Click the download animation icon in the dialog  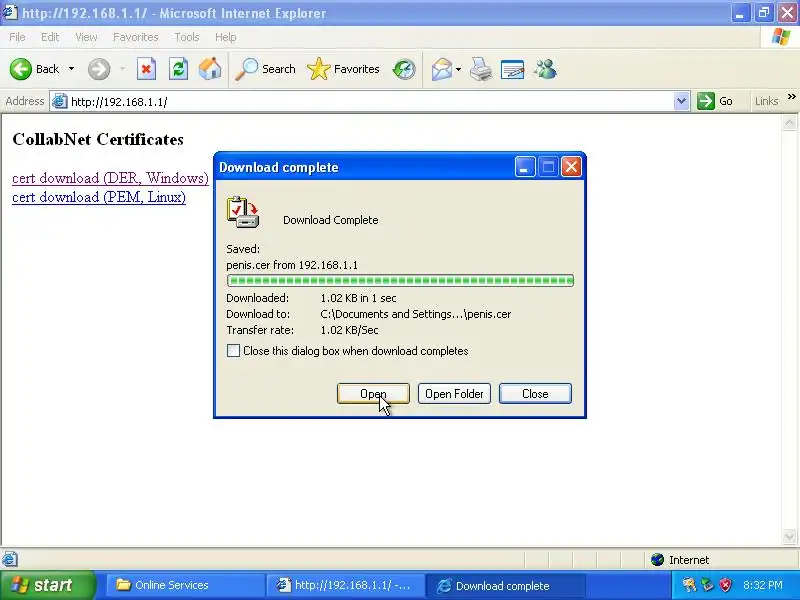(243, 212)
